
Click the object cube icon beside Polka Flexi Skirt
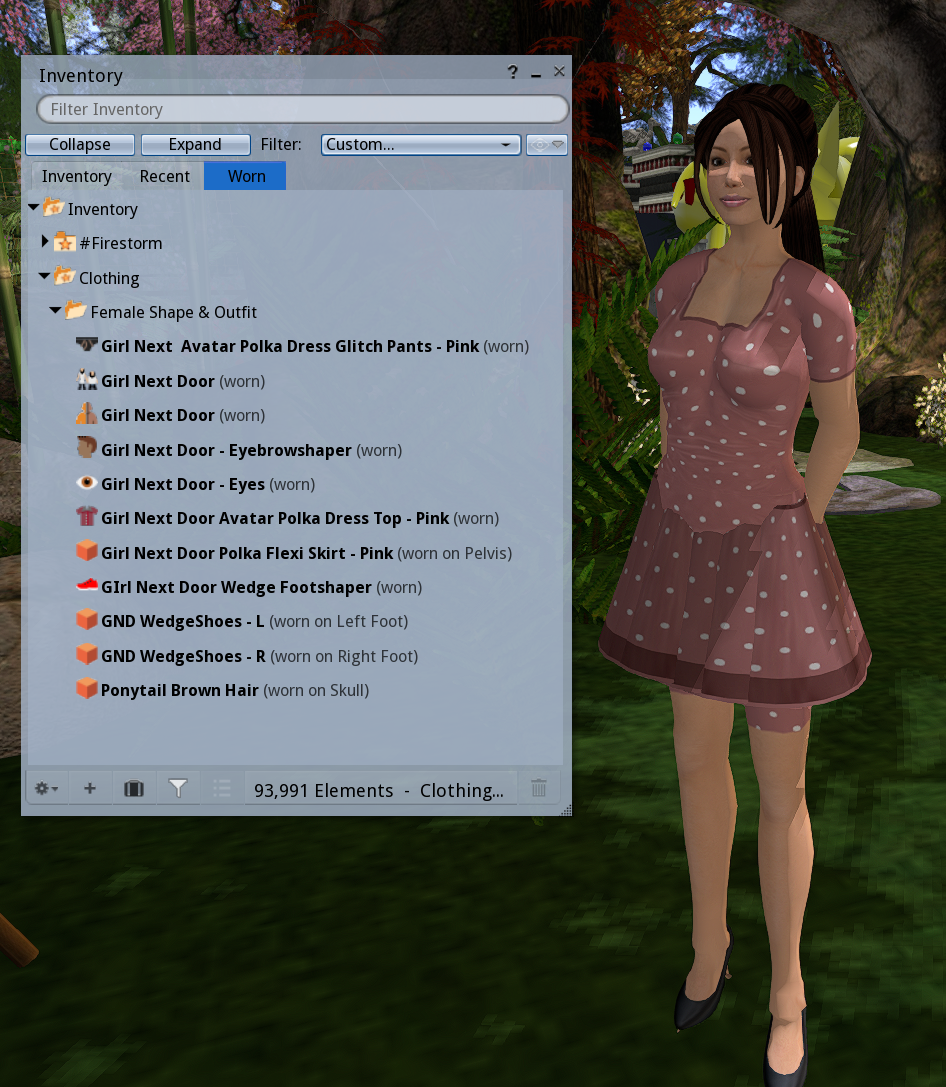click(x=87, y=551)
